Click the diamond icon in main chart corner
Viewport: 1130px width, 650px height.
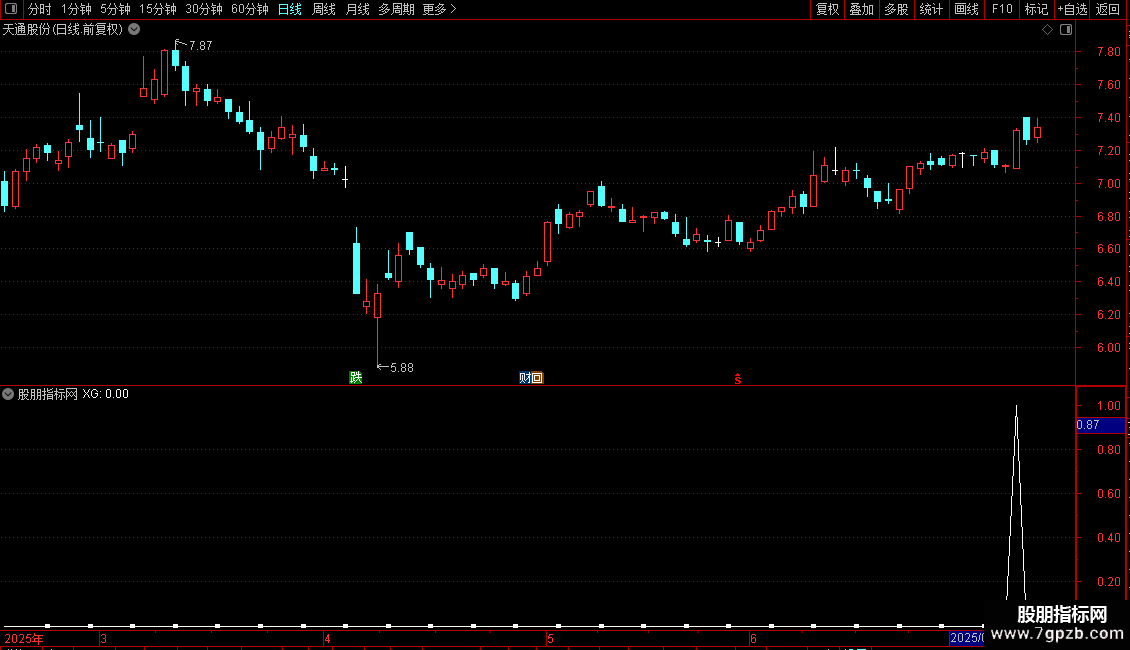(x=1048, y=30)
